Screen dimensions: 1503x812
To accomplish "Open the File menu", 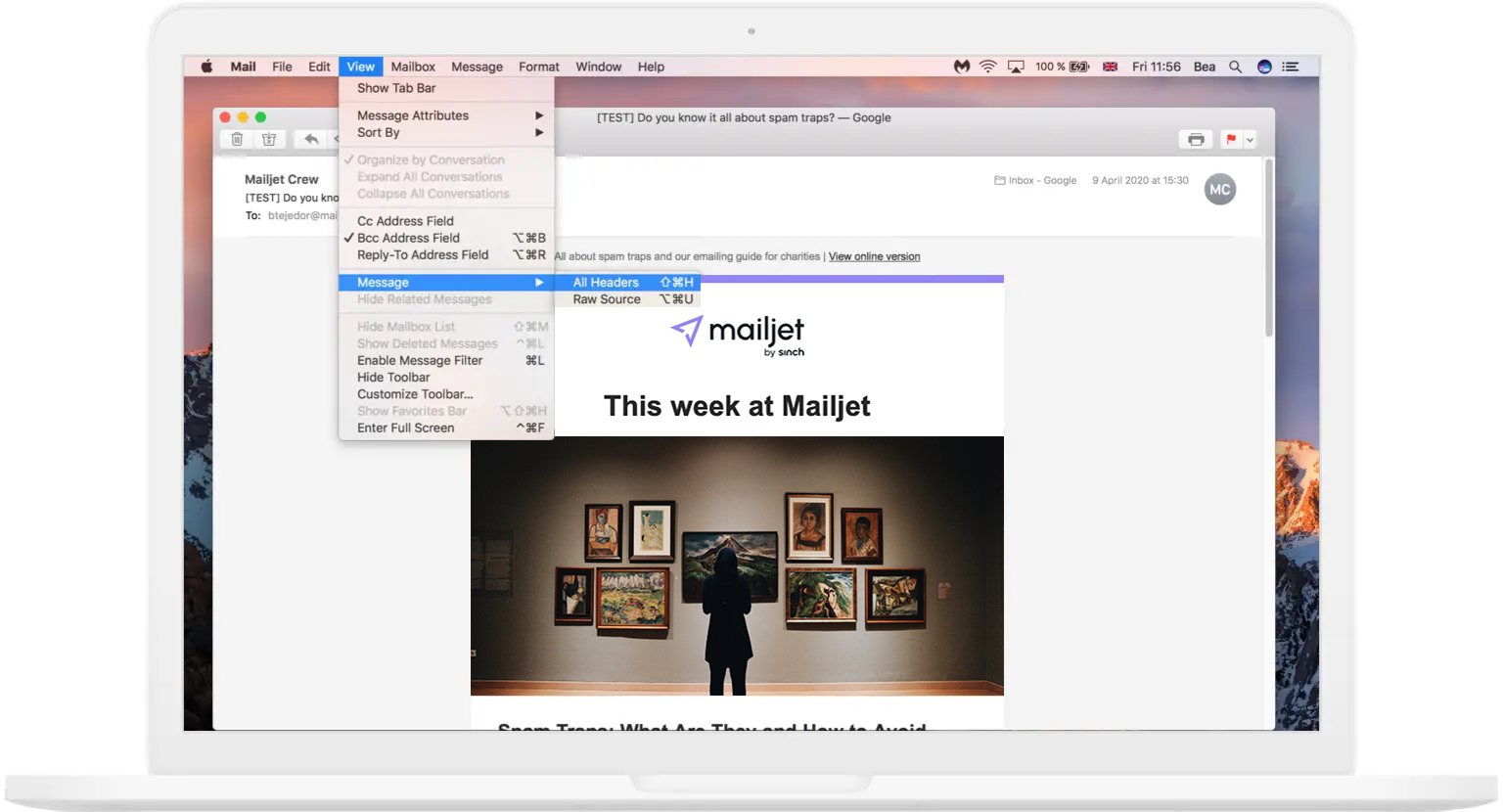I will coord(282,67).
